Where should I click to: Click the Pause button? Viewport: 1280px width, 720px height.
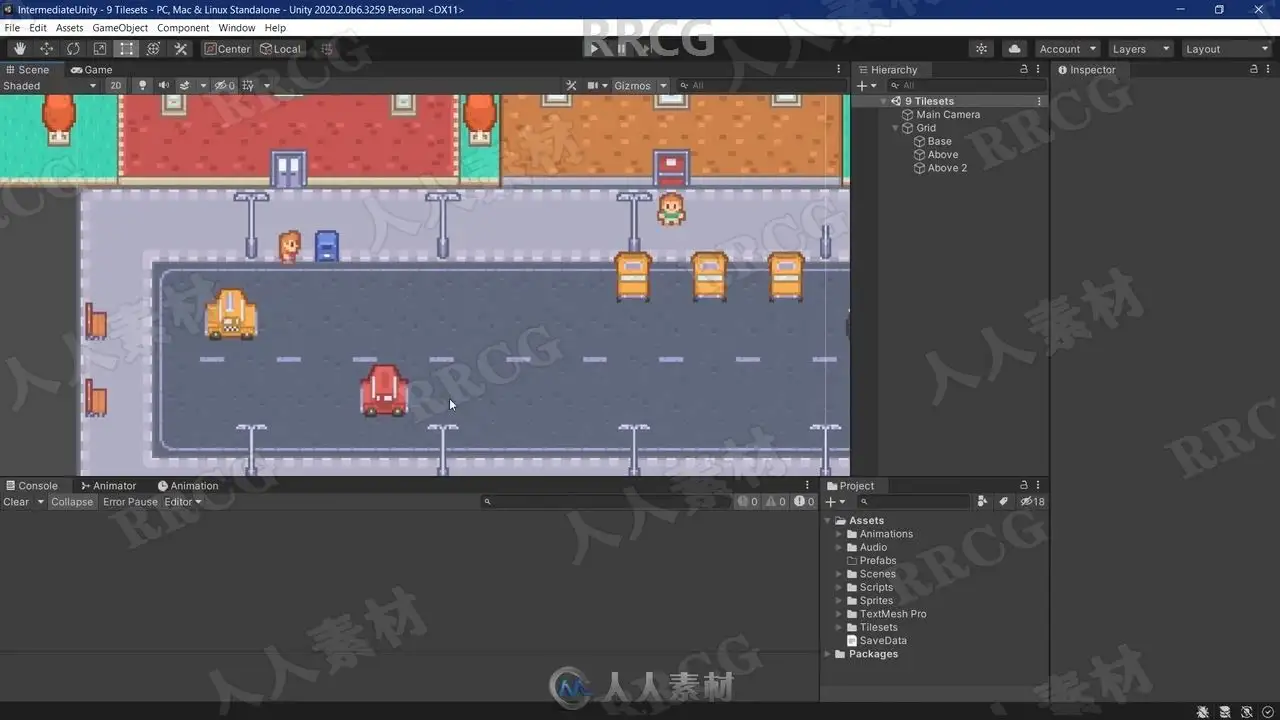click(x=621, y=49)
